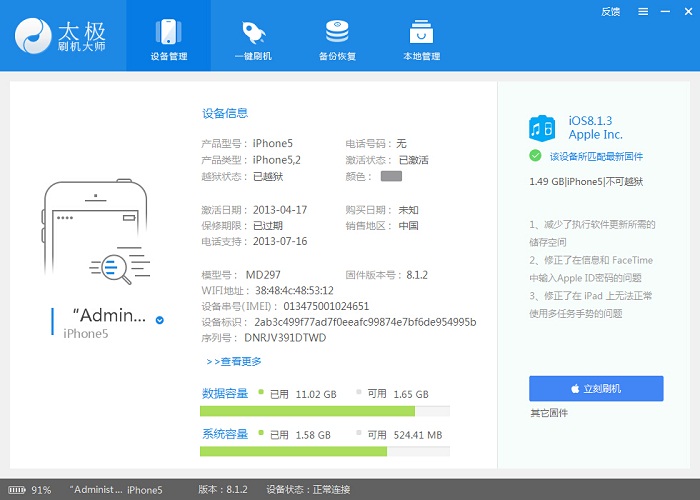This screenshot has width=700, height=500.
Task: Click the 数据容量 data capacity bar
Action: coord(324,411)
